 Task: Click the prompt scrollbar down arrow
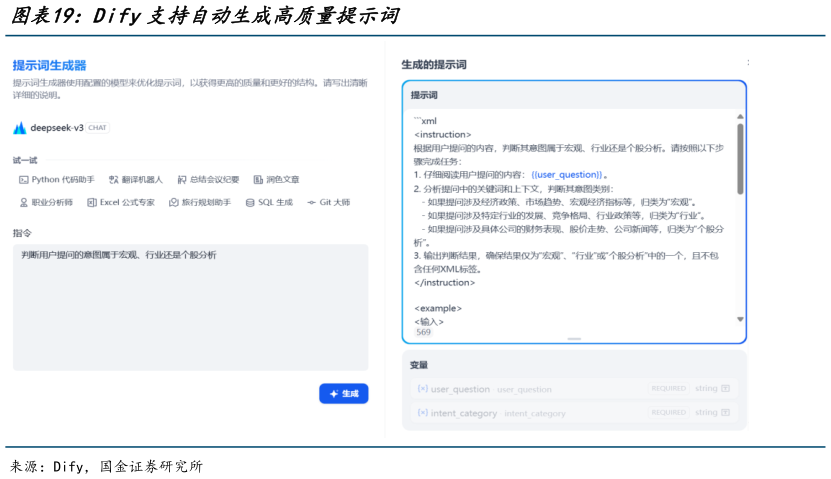[740, 319]
